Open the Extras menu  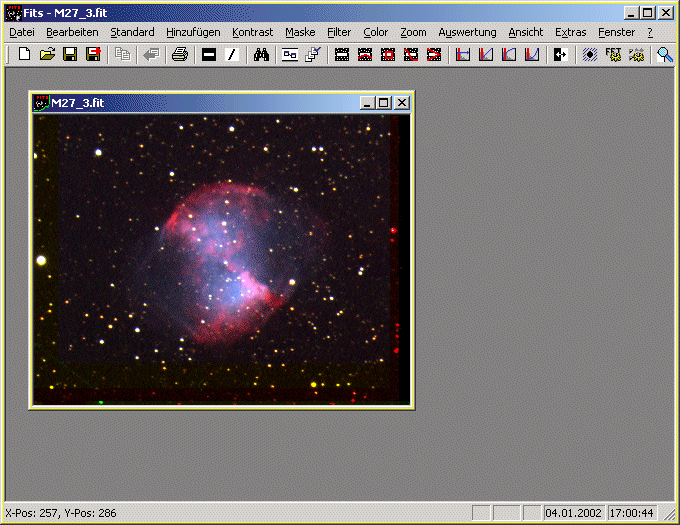pyautogui.click(x=570, y=32)
